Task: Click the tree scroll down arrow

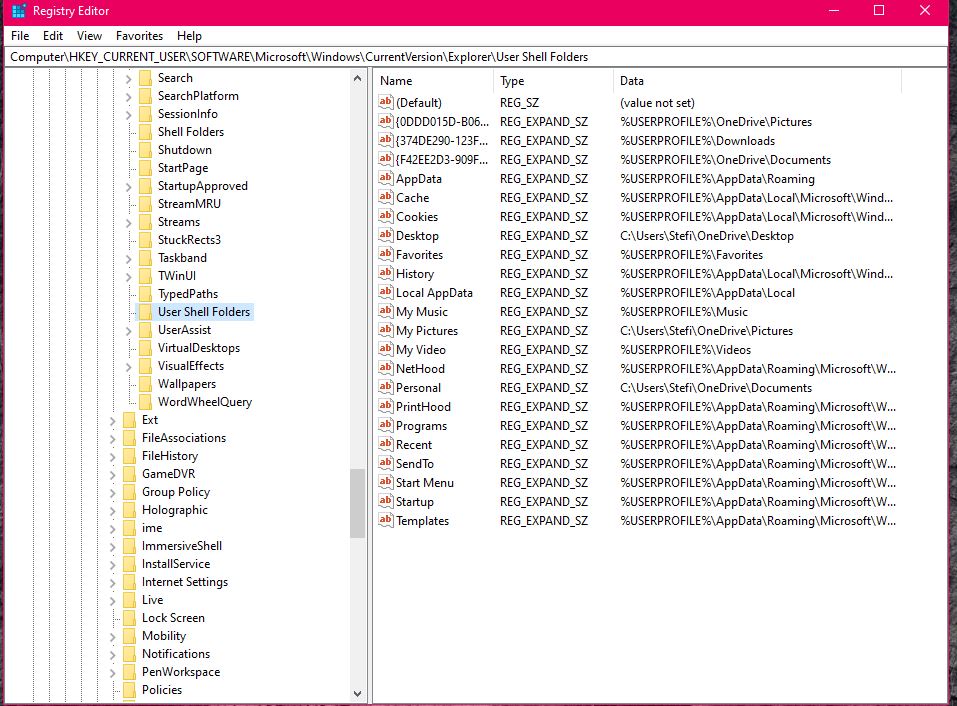Action: [x=358, y=694]
